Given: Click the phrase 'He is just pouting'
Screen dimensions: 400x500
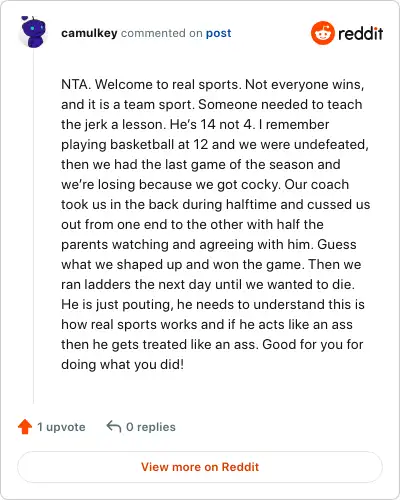Looking at the screenshot, I should click(117, 305).
